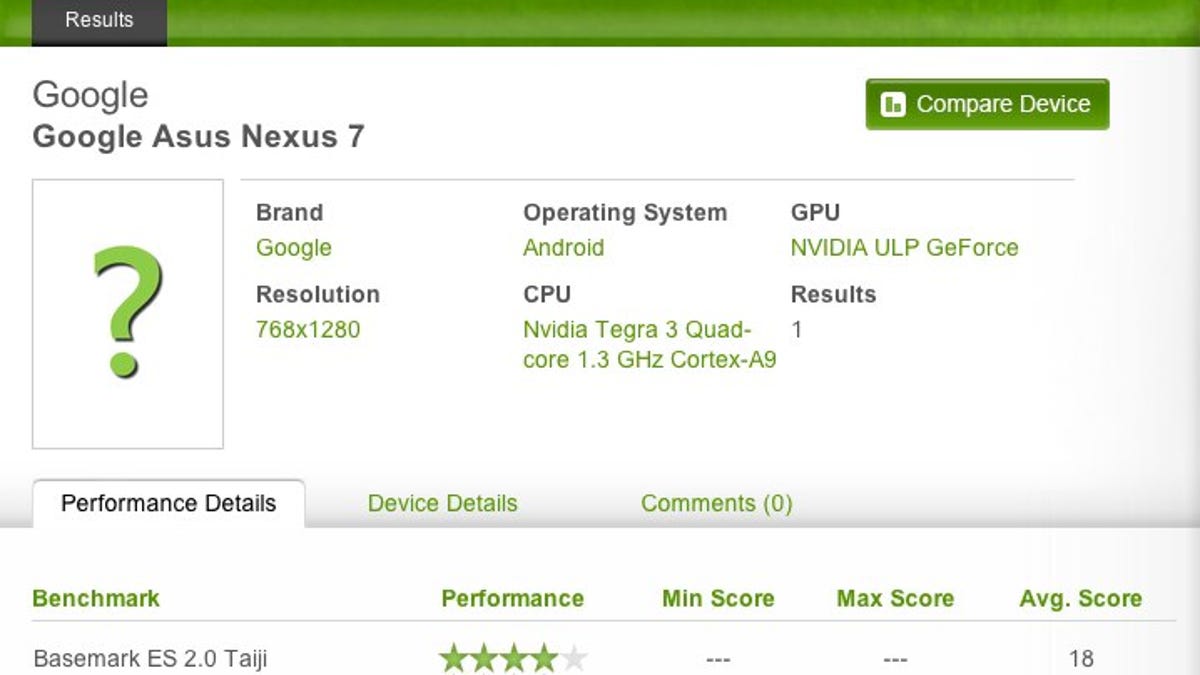Image resolution: width=1200 pixels, height=675 pixels.
Task: Click the Performance column header
Action: 512,598
